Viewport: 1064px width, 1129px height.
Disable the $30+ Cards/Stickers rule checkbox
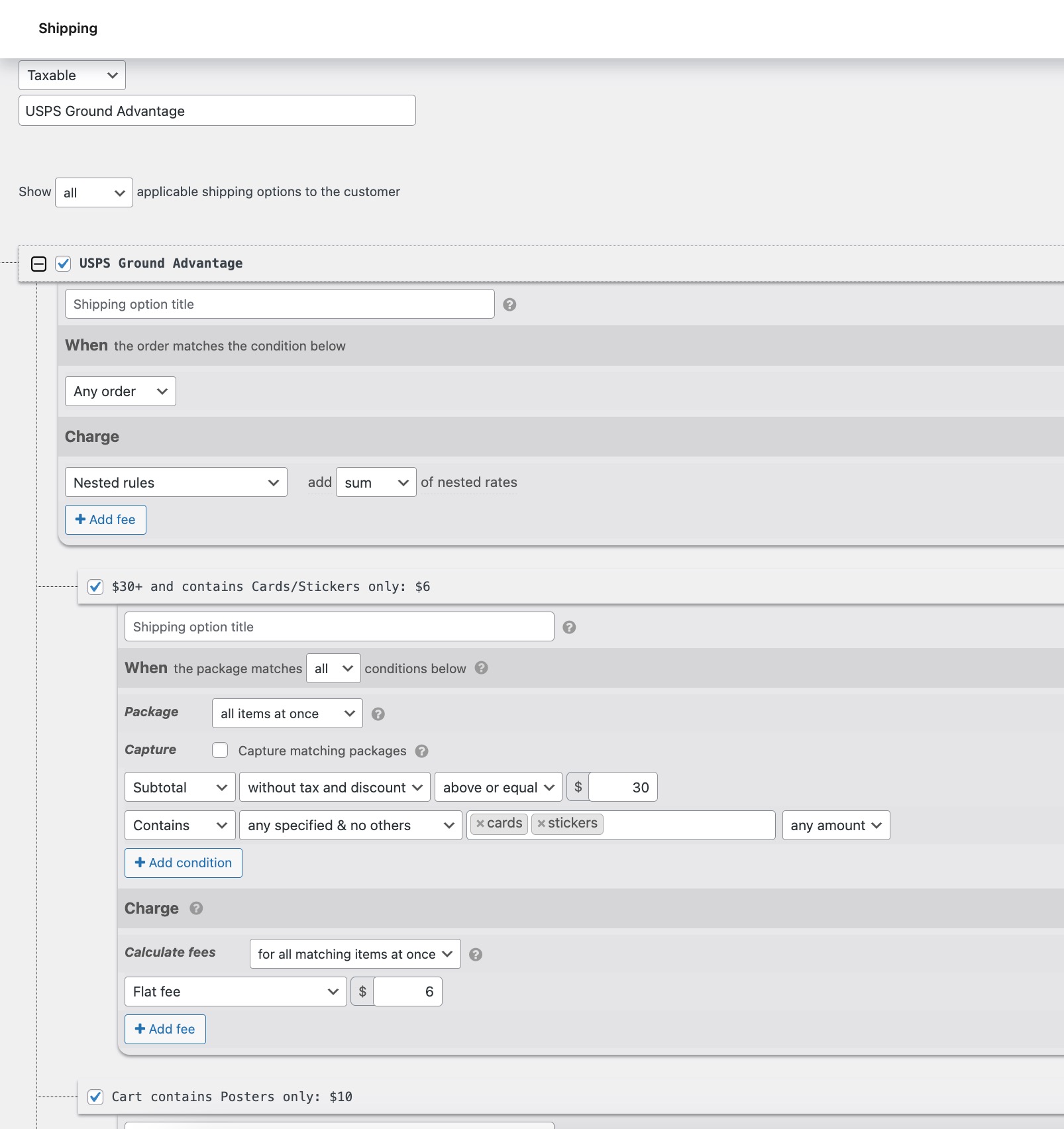95,587
